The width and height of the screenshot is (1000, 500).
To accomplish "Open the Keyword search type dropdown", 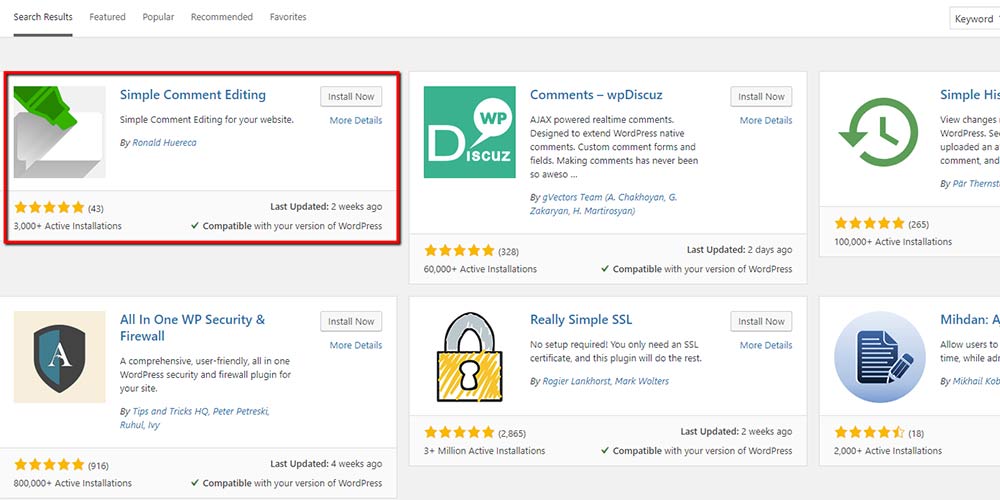I will [974, 18].
